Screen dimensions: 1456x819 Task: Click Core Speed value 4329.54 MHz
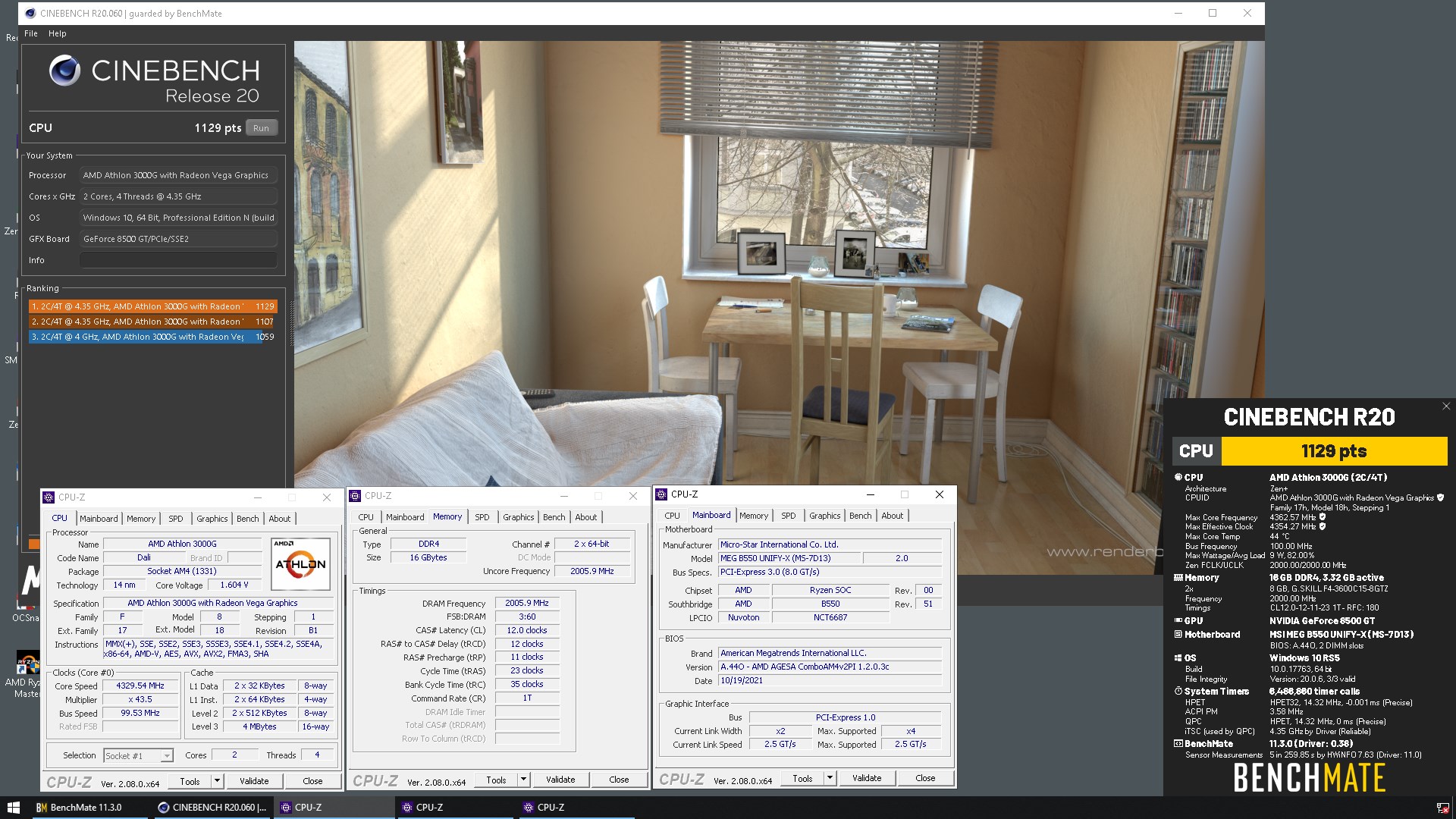(x=140, y=686)
